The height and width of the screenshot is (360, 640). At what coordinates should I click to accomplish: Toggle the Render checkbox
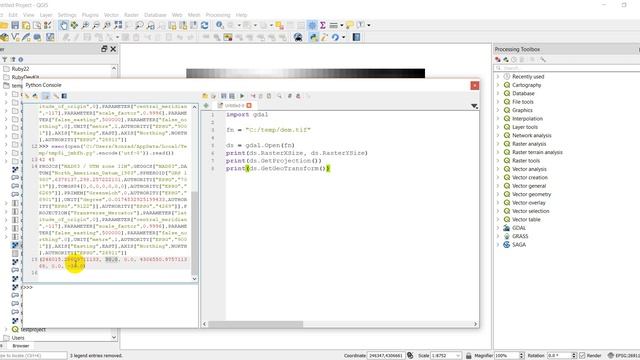[582, 356]
